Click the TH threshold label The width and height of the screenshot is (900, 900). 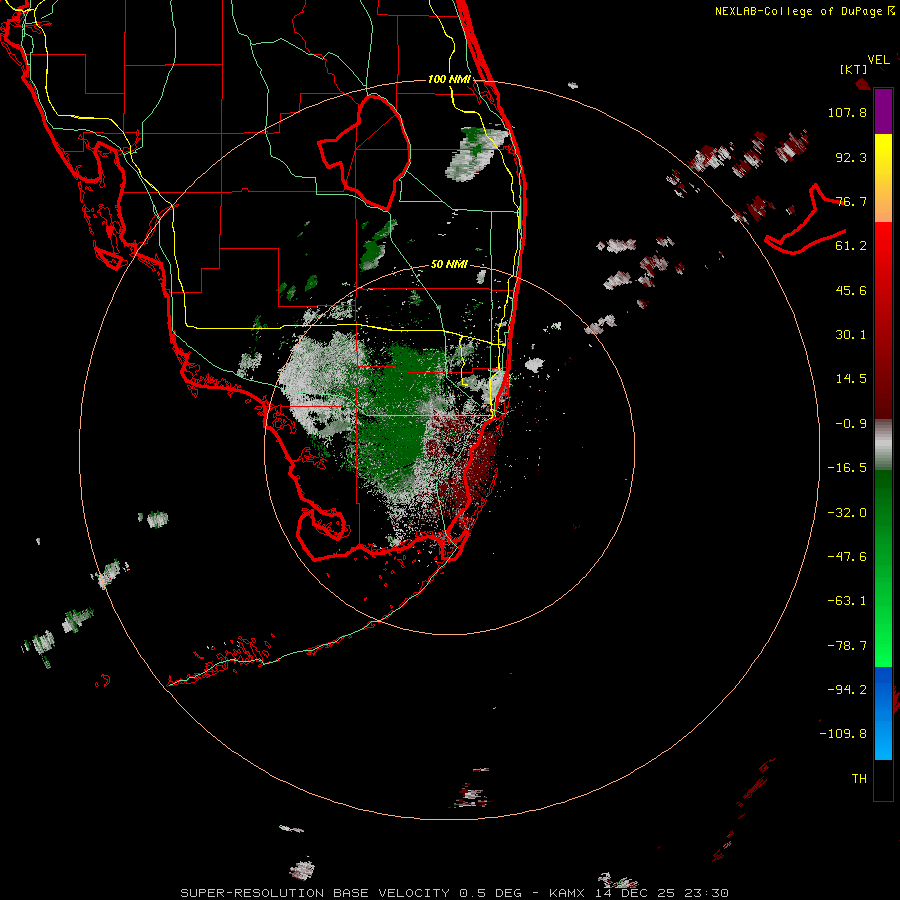[x=859, y=779]
